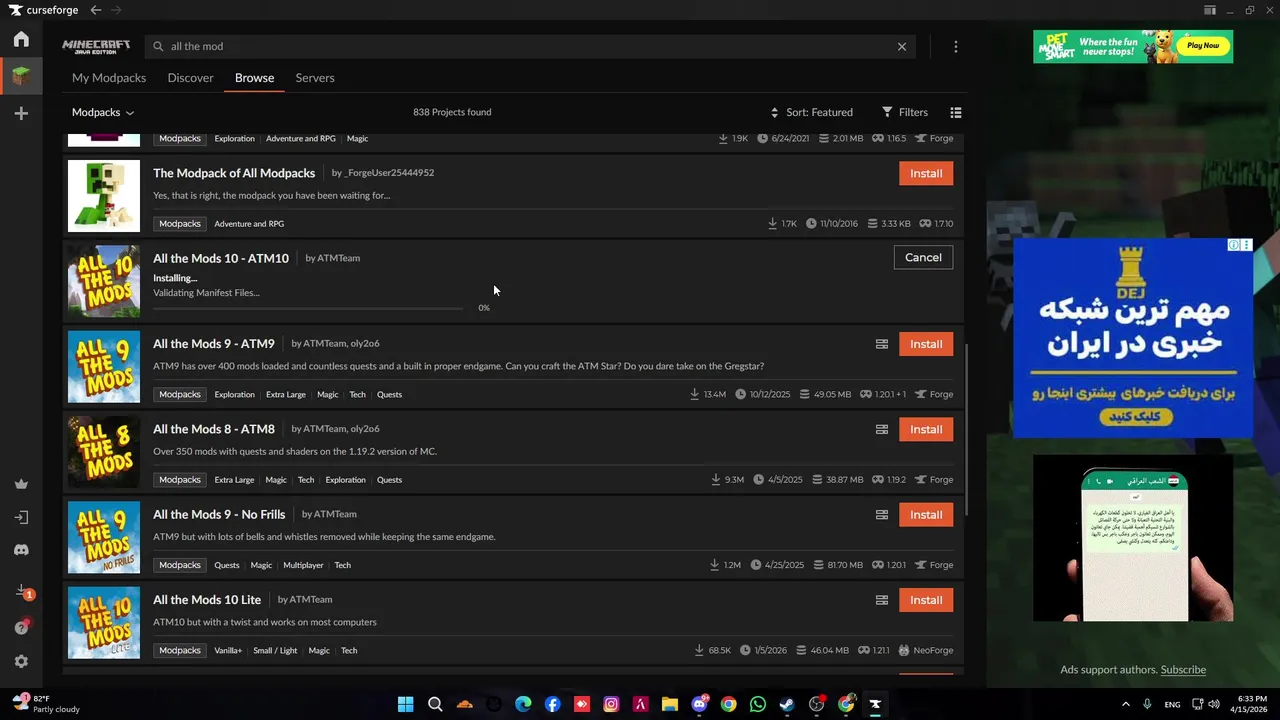This screenshot has height=720, width=1280.
Task: Open CurseForge settings gear icon
Action: point(21,661)
